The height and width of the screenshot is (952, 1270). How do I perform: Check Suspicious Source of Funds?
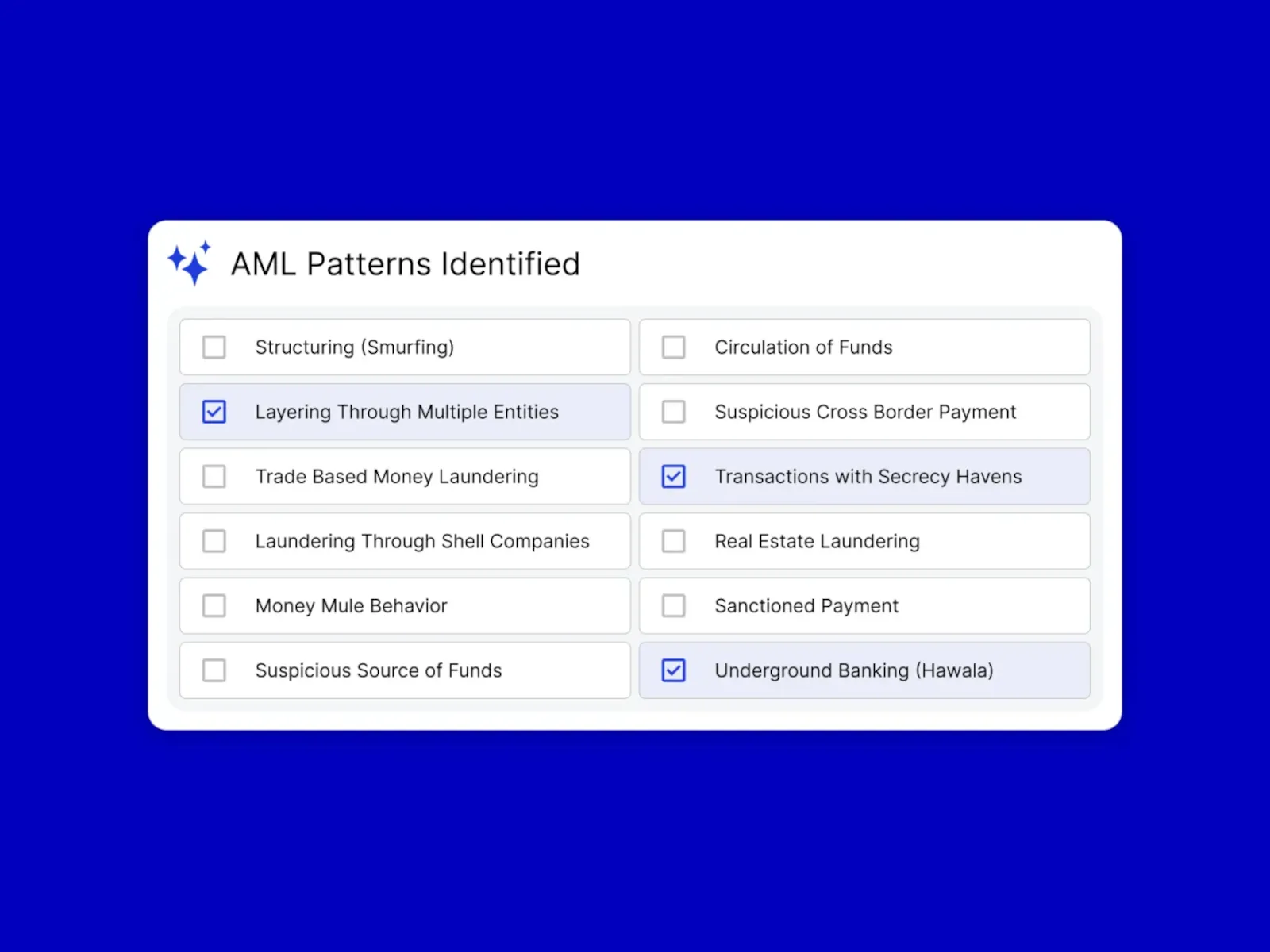click(x=214, y=670)
